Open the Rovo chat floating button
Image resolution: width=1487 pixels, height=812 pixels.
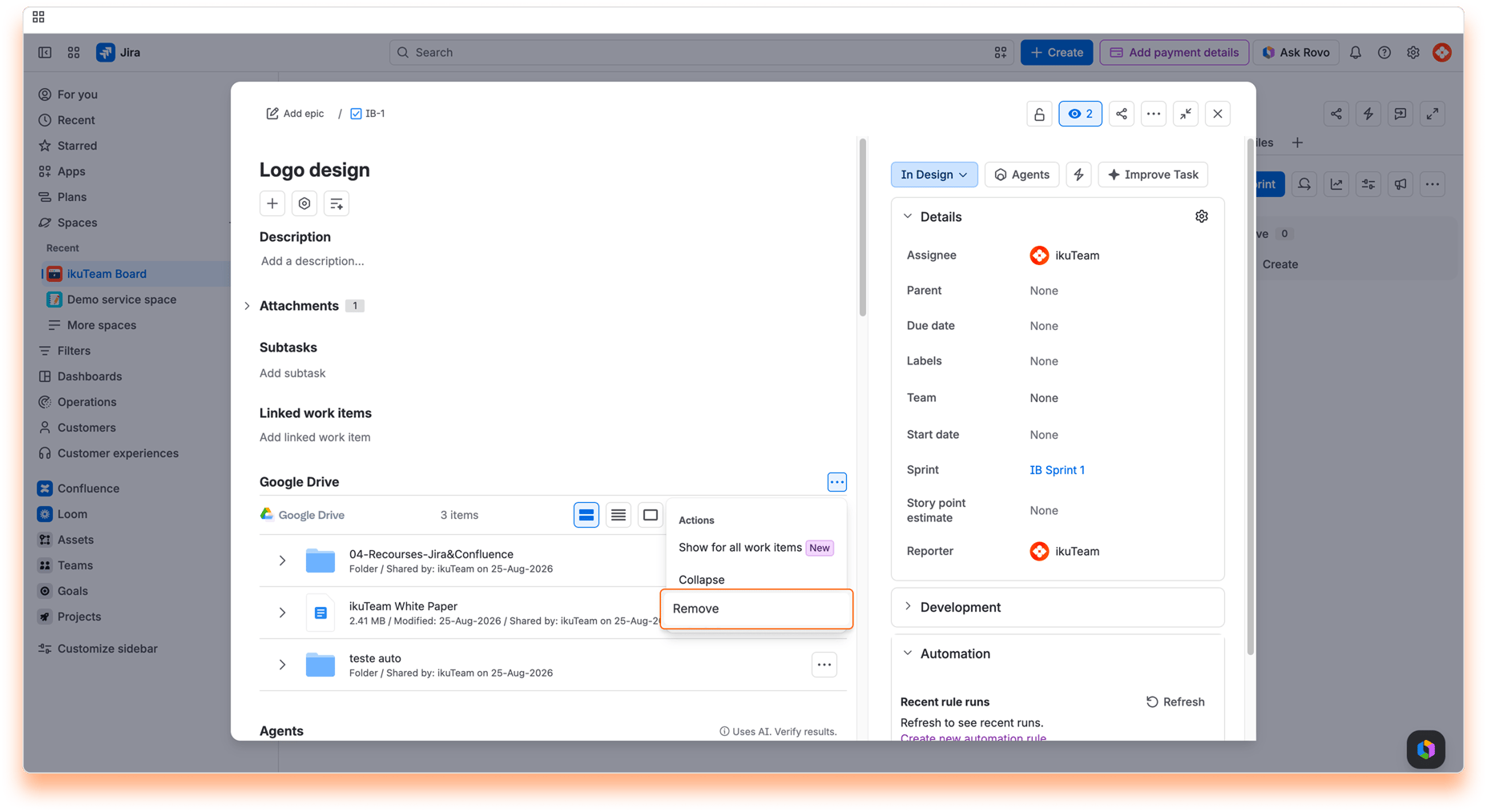point(1426,750)
